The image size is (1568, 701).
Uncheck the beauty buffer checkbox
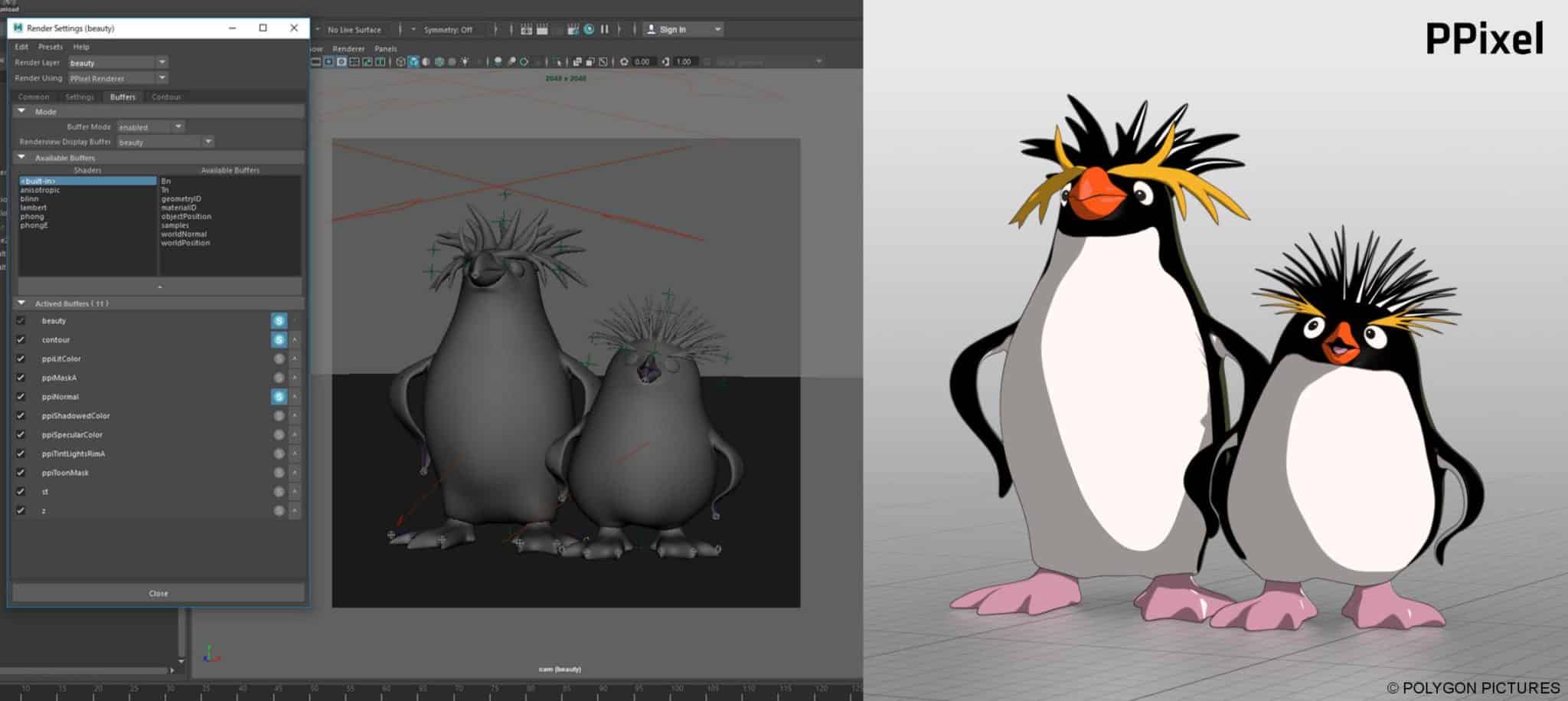[21, 321]
